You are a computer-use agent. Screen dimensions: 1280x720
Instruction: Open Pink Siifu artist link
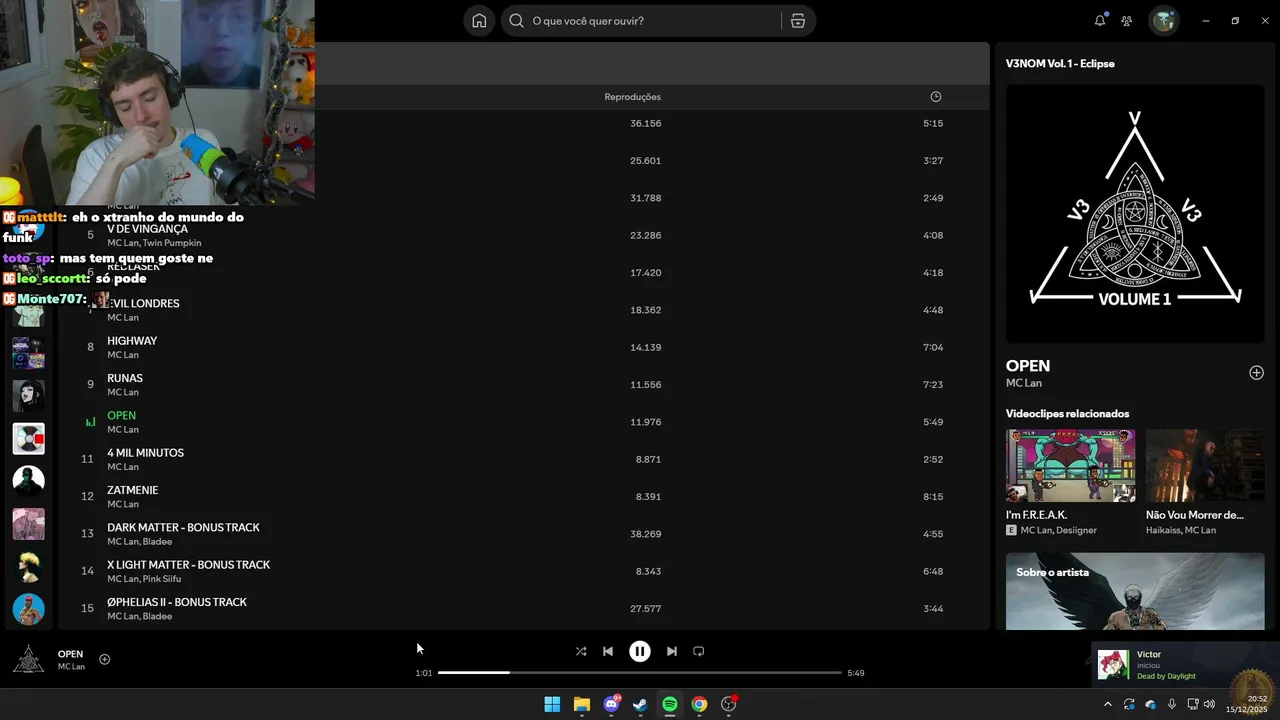pyautogui.click(x=162, y=579)
